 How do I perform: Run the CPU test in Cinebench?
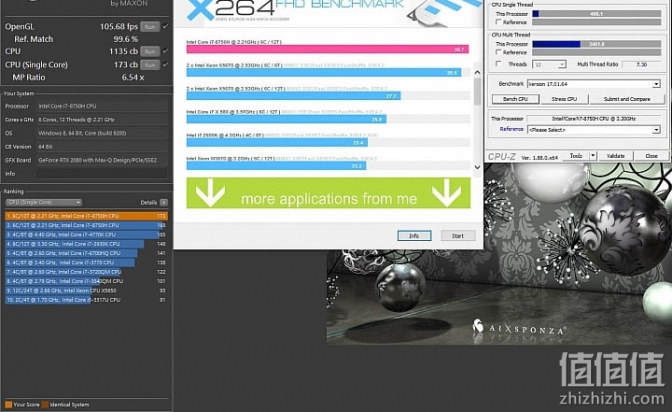150,51
